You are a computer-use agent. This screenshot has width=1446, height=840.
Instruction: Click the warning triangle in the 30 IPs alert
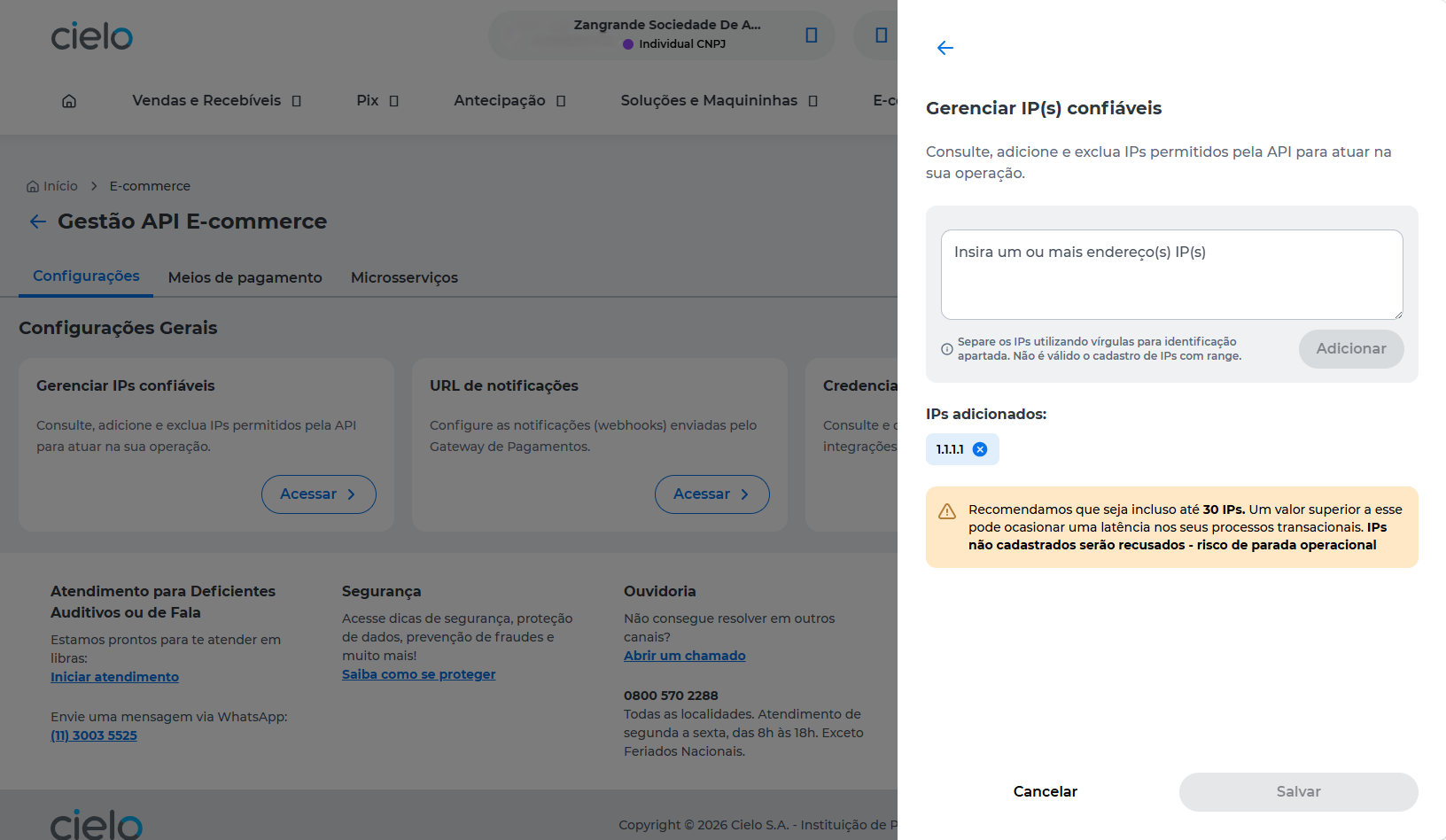947,511
